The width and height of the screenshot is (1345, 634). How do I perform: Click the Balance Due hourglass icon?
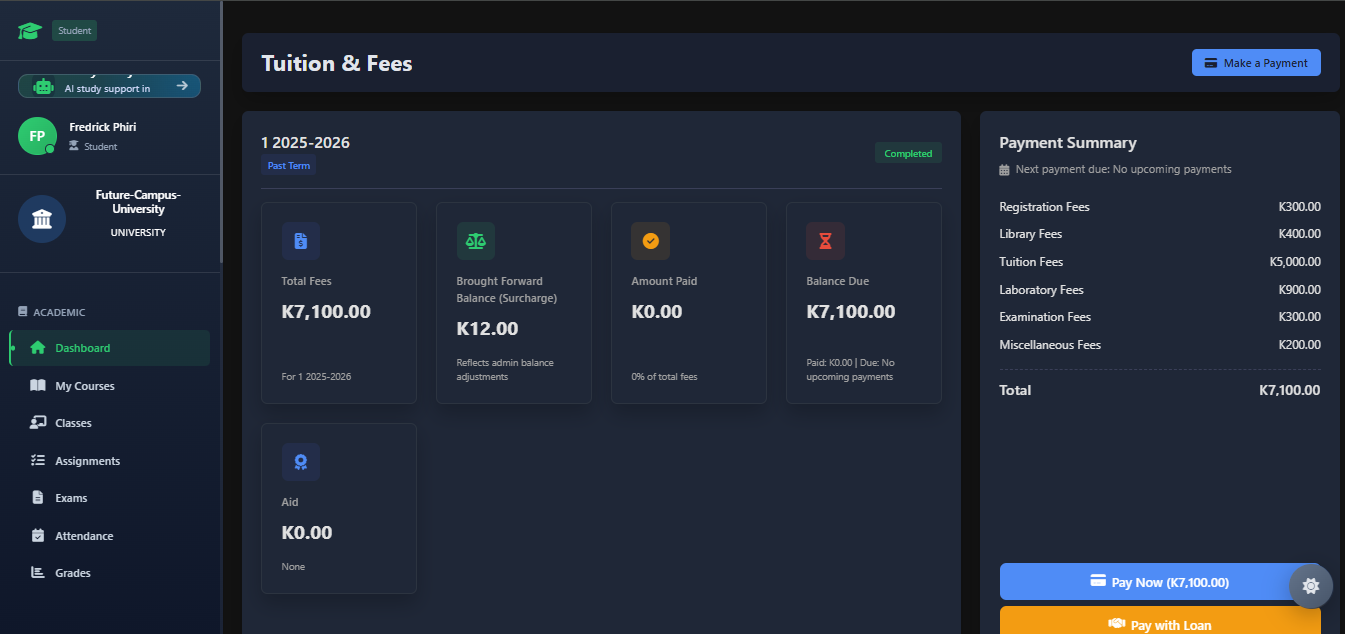[825, 241]
